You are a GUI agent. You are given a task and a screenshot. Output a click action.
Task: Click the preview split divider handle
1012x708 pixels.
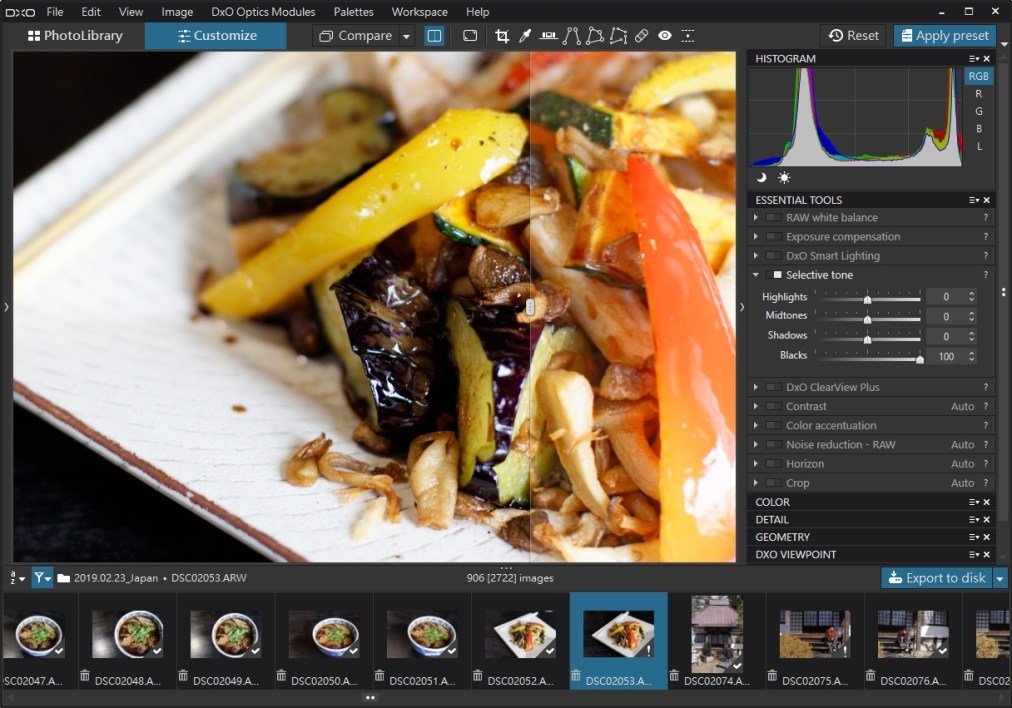coord(530,307)
